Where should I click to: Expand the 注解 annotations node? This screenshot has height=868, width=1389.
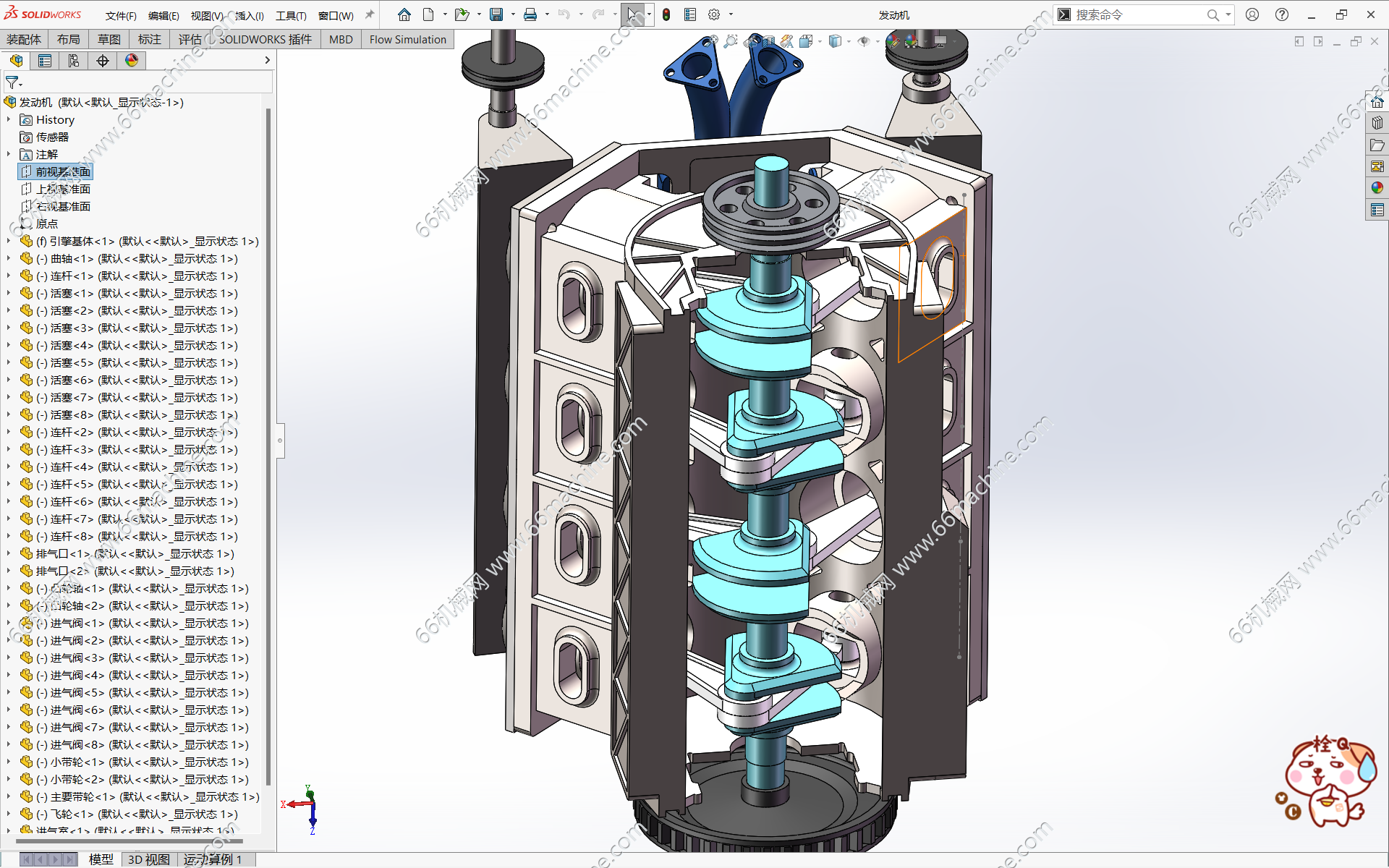click(x=9, y=154)
